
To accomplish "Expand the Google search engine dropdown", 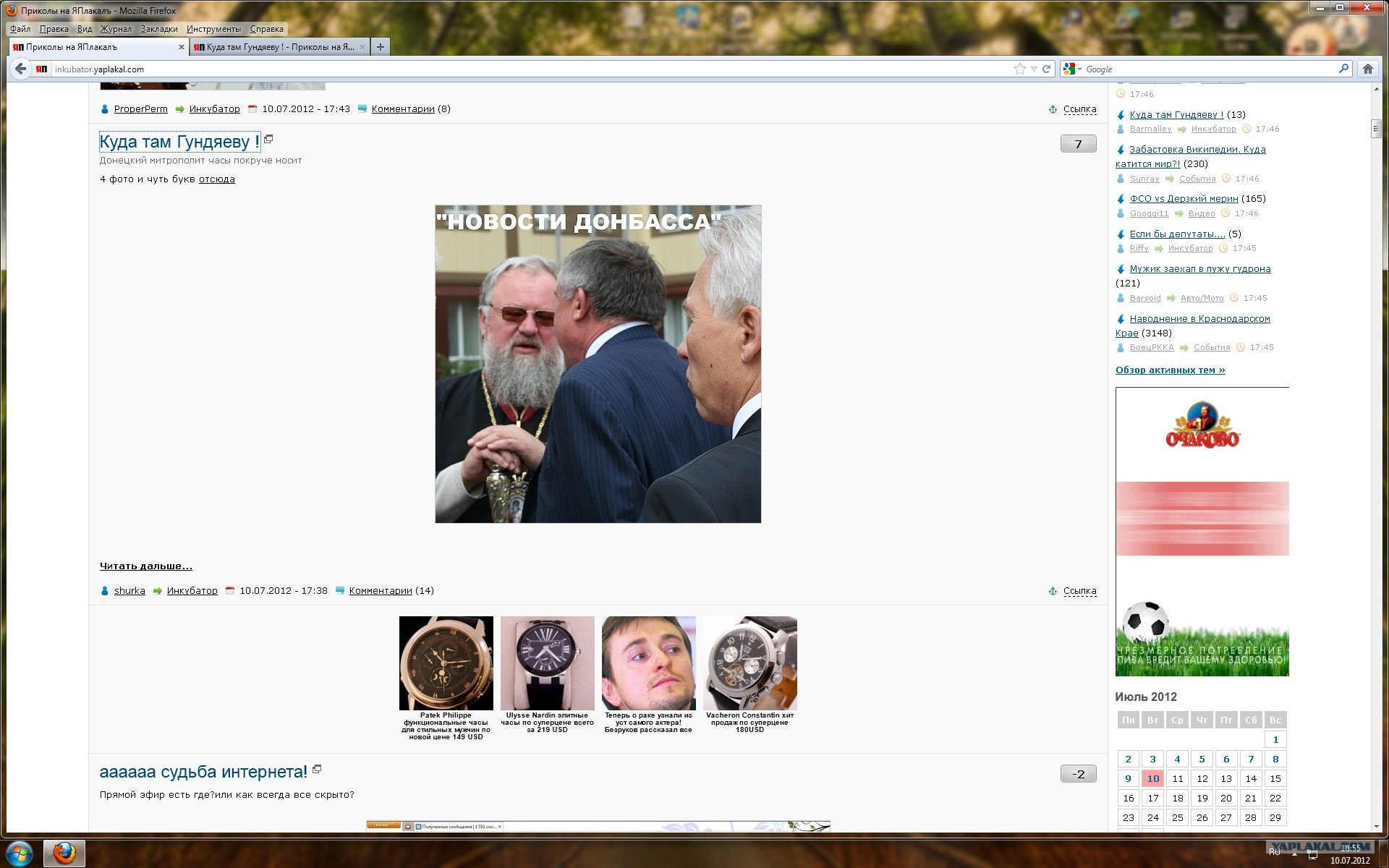I will (1079, 69).
